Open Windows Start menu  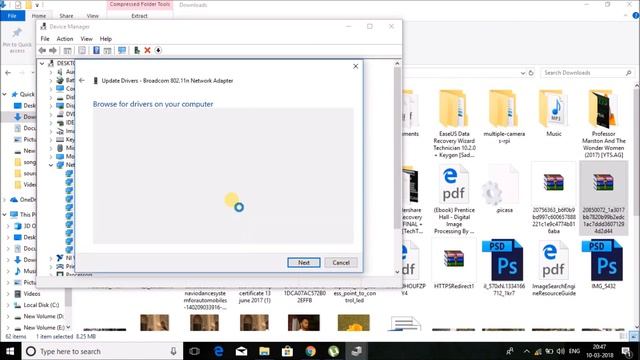(x=10, y=351)
